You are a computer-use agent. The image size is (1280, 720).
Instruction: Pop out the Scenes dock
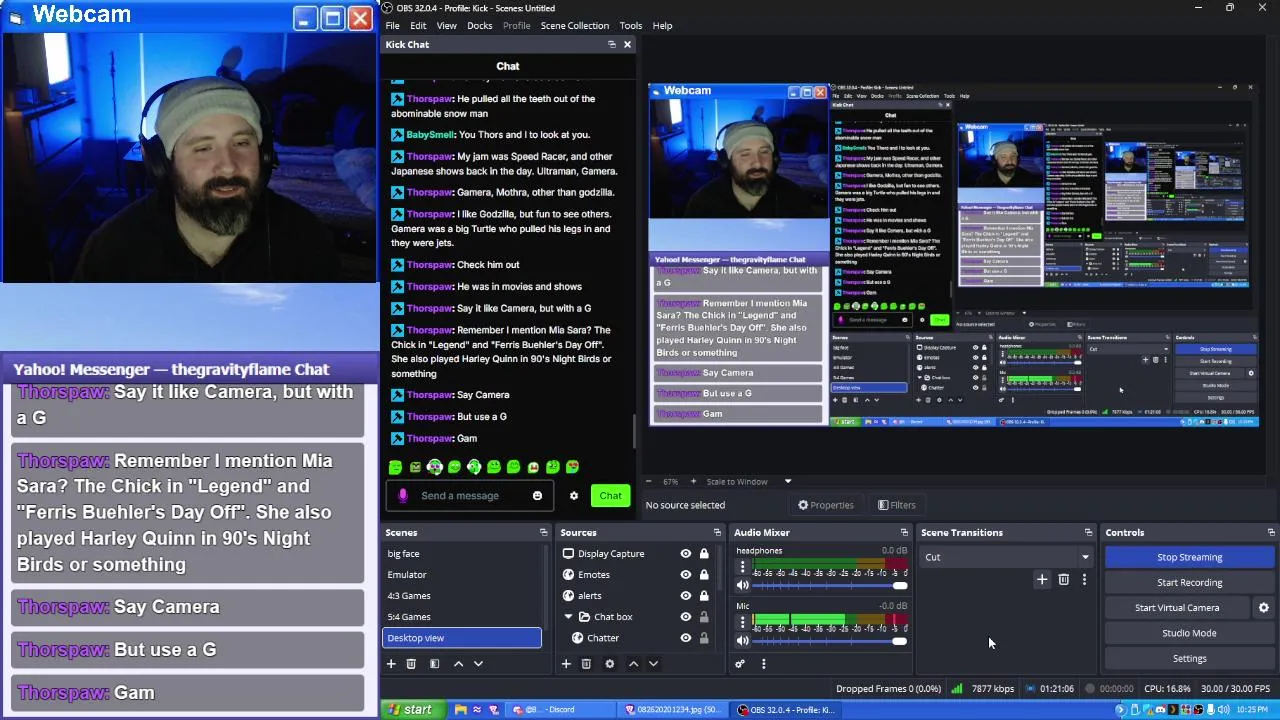[543, 533]
